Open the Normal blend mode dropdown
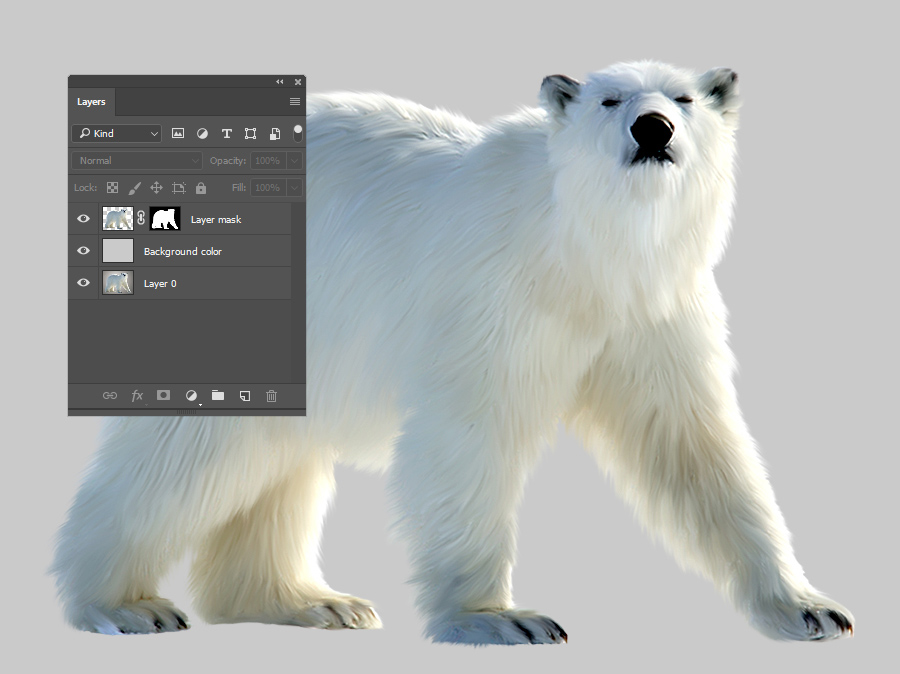The width and height of the screenshot is (900, 674). coord(138,160)
